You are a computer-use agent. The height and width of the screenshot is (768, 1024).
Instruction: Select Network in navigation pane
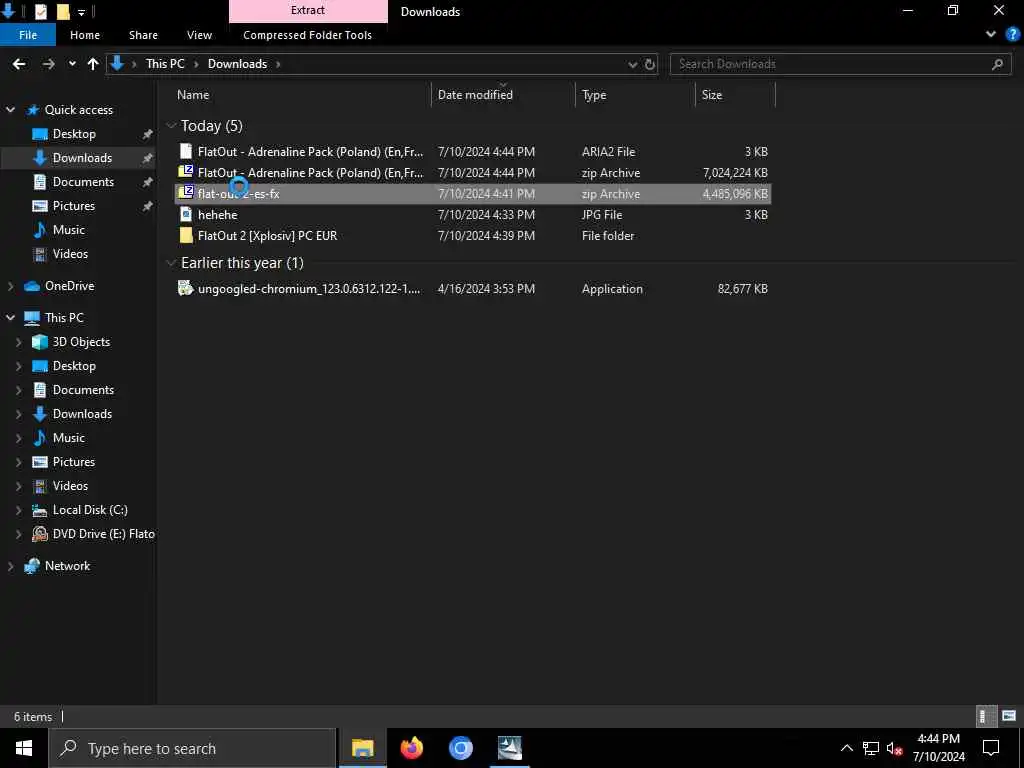(x=67, y=566)
